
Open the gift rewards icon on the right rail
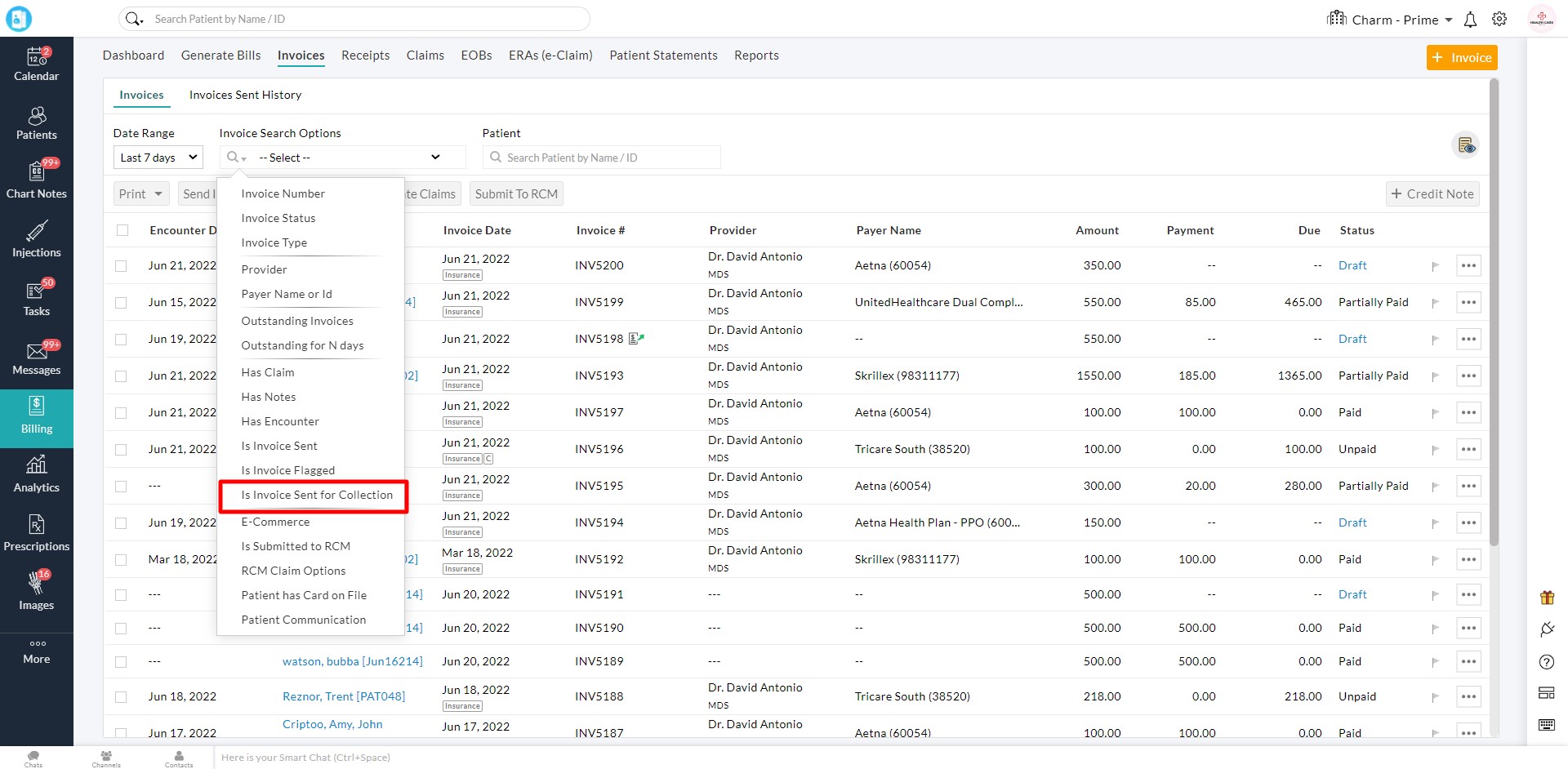pos(1548,597)
